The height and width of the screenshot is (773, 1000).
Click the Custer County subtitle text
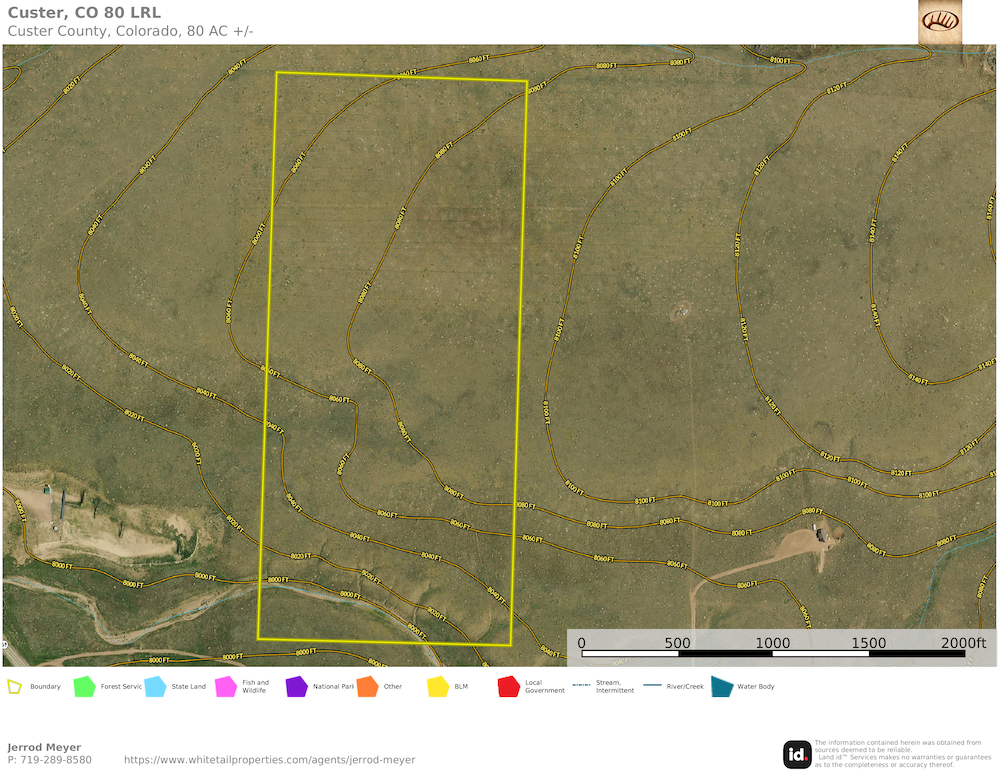(x=130, y=31)
